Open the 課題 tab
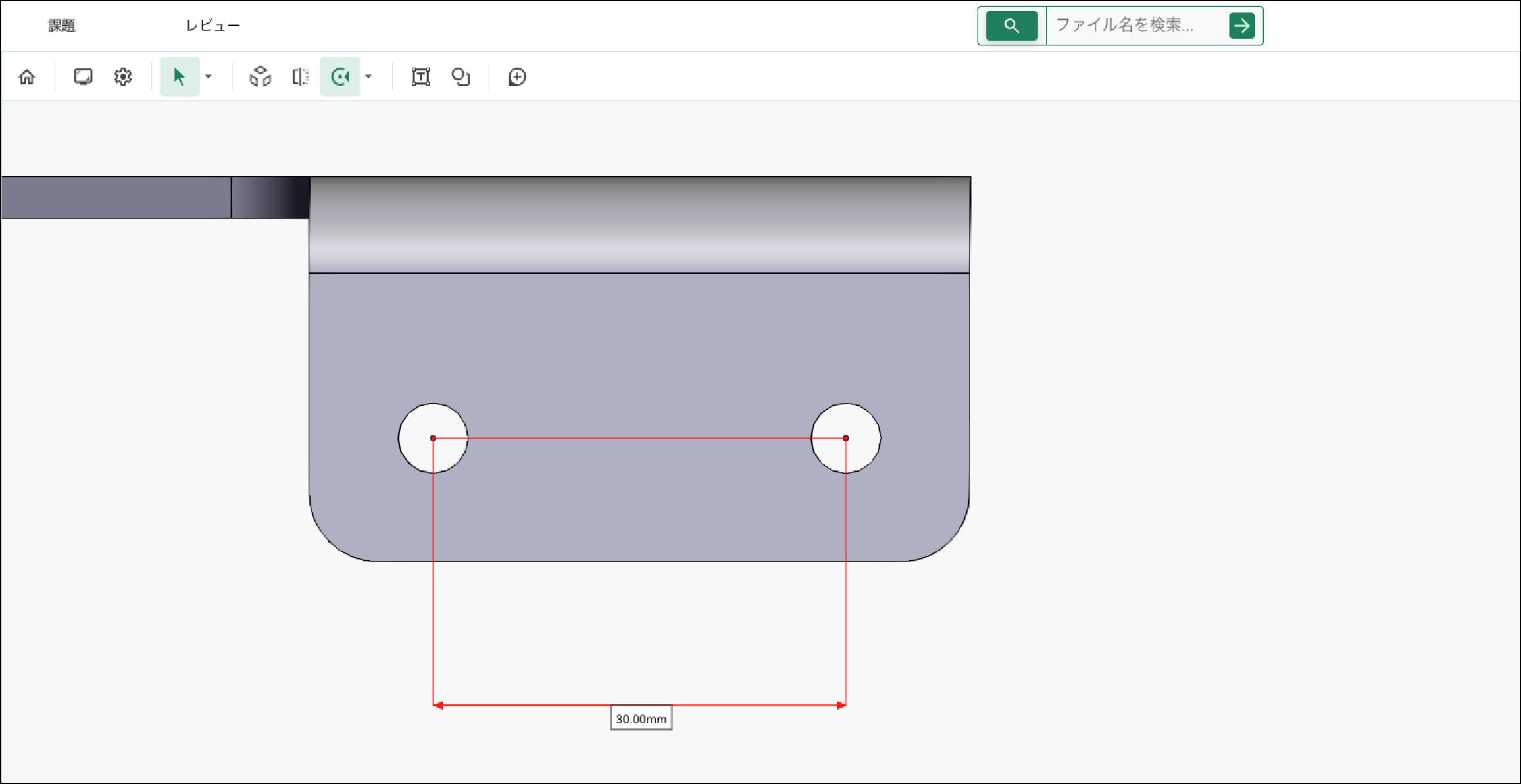This screenshot has height=784, width=1521. point(62,26)
